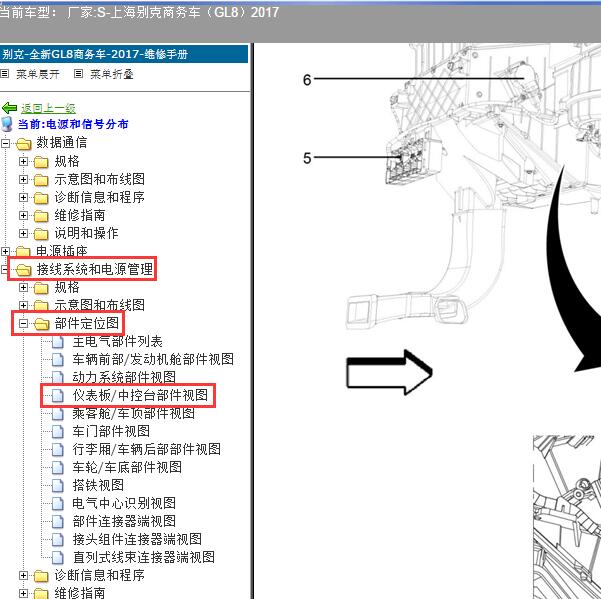Expand 规格 under 数据通信
Screen dimensions: 601x599
pyautogui.click(x=23, y=161)
